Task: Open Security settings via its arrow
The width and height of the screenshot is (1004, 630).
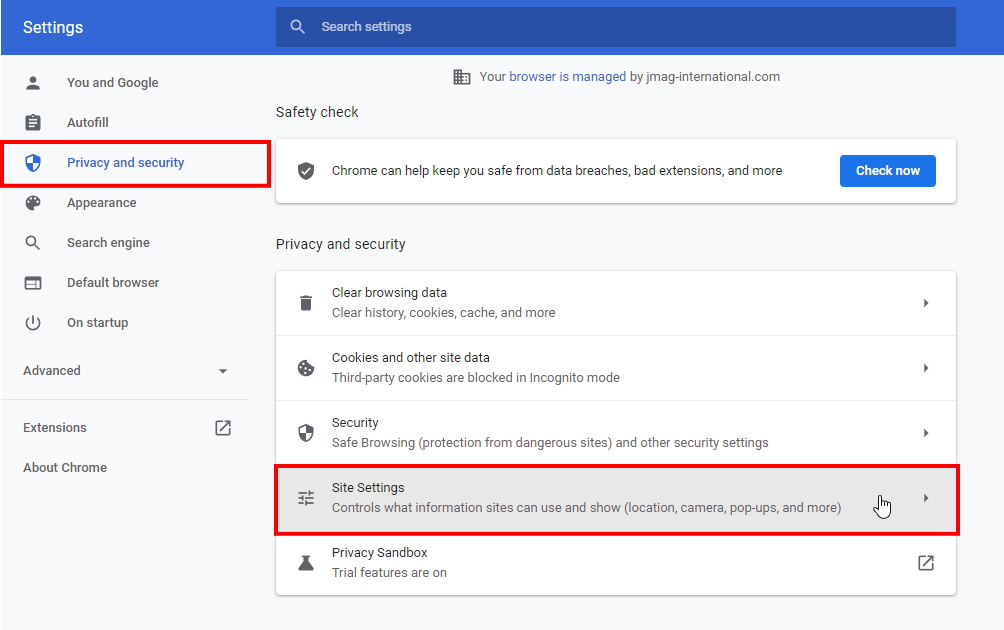Action: click(926, 433)
